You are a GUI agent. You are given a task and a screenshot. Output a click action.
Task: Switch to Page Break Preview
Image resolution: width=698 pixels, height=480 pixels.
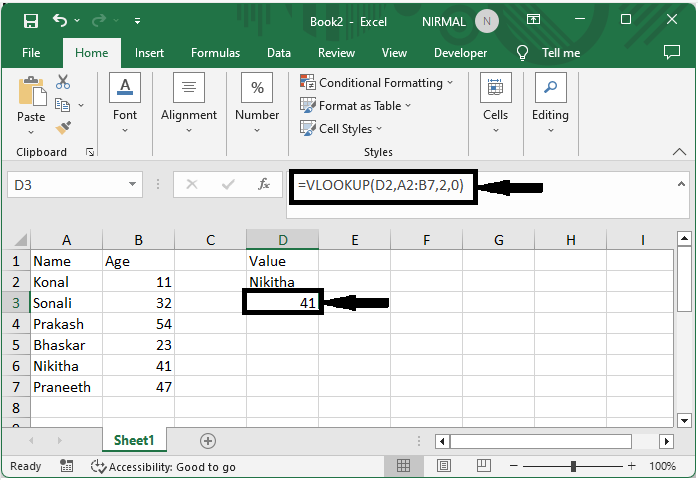click(483, 466)
